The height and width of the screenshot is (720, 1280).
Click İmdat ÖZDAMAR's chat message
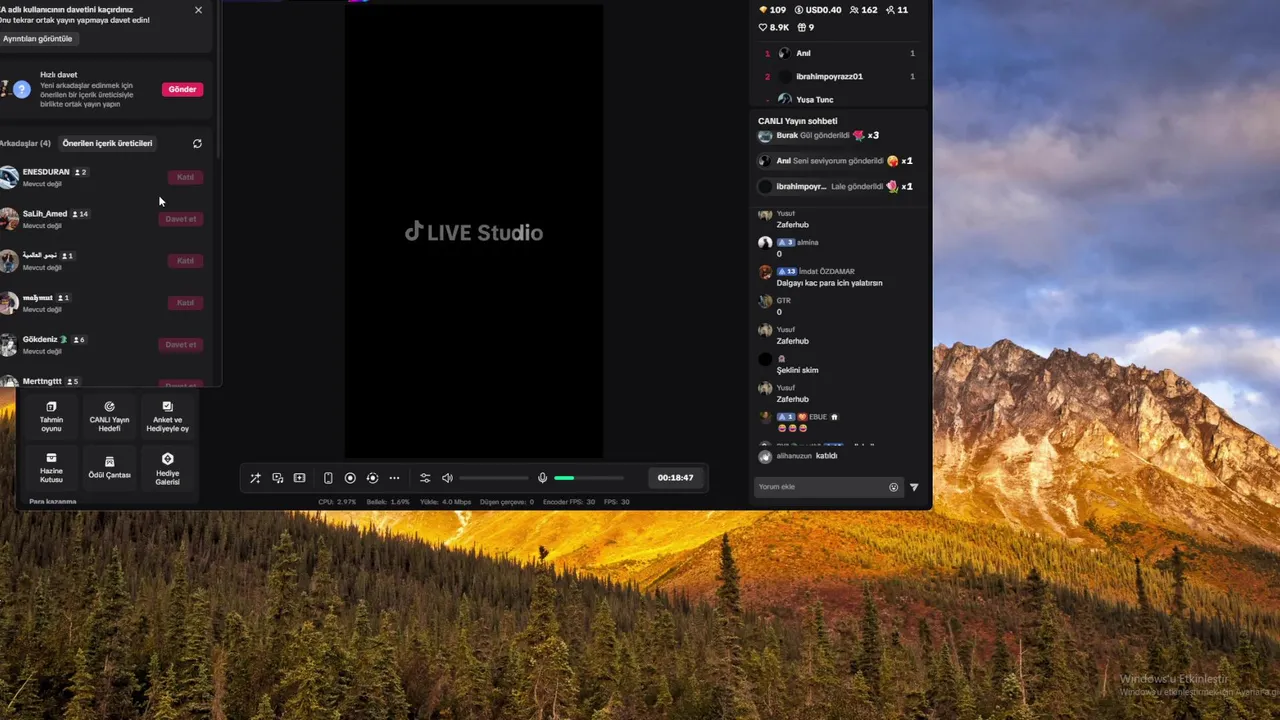[829, 283]
